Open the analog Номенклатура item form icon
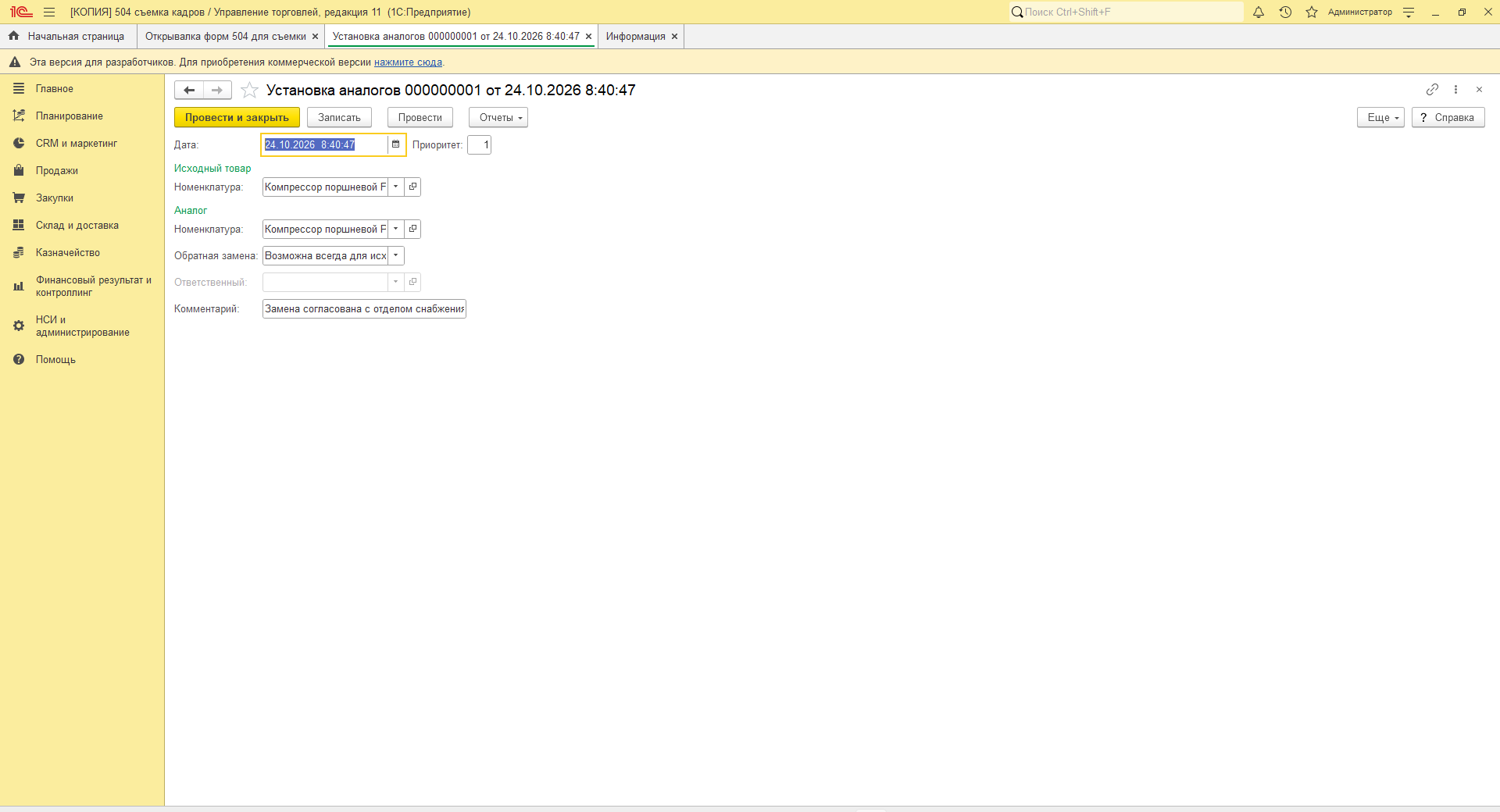 (x=412, y=229)
